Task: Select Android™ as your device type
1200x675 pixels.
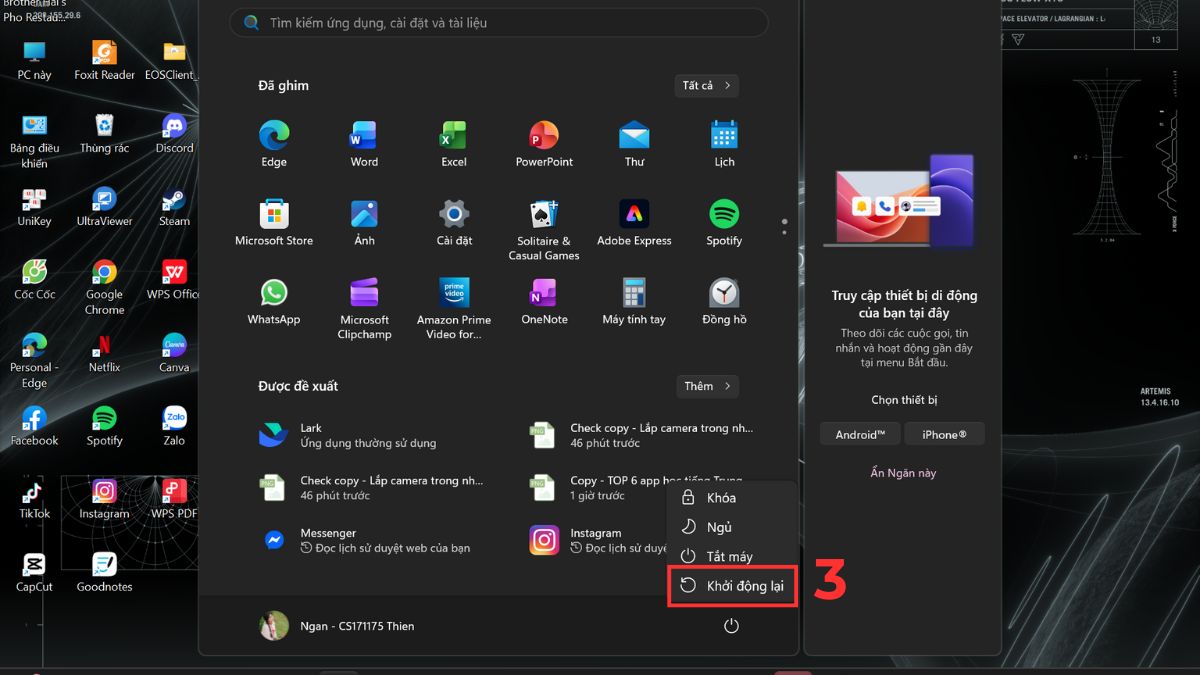Action: [859, 433]
